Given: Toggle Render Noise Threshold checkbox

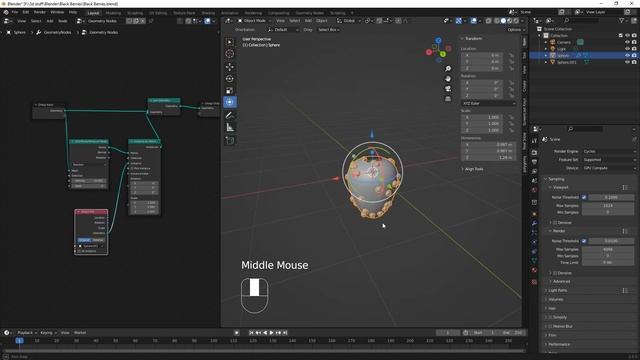Looking at the screenshot, I should tap(584, 241).
